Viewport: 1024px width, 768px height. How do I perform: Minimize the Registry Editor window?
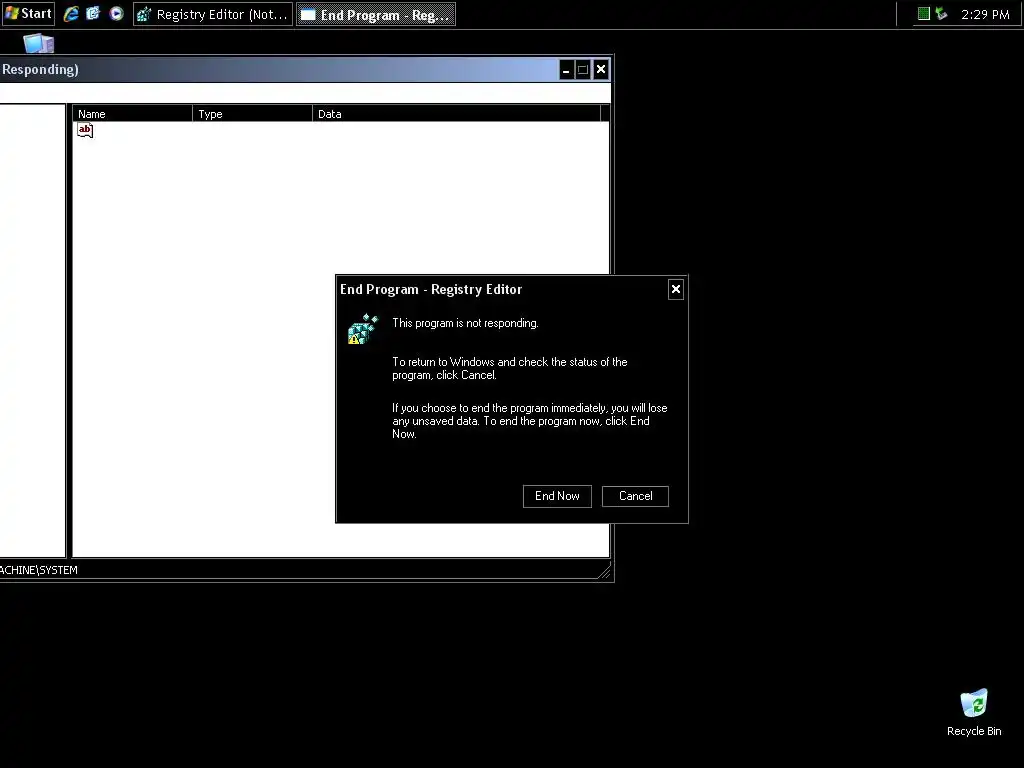click(566, 70)
